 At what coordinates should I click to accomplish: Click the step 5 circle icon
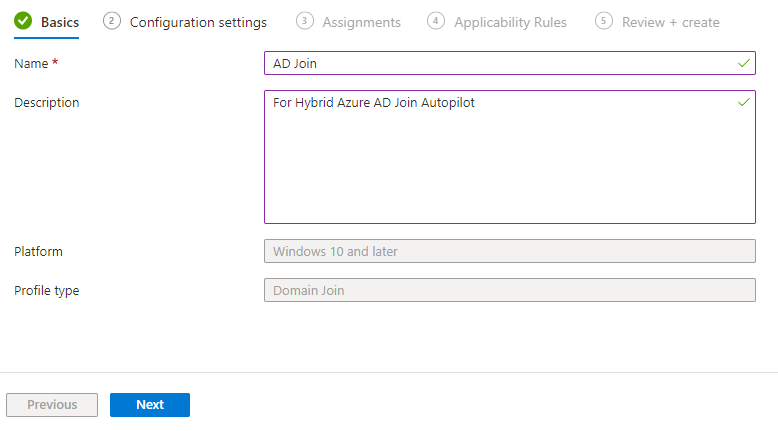click(x=604, y=21)
